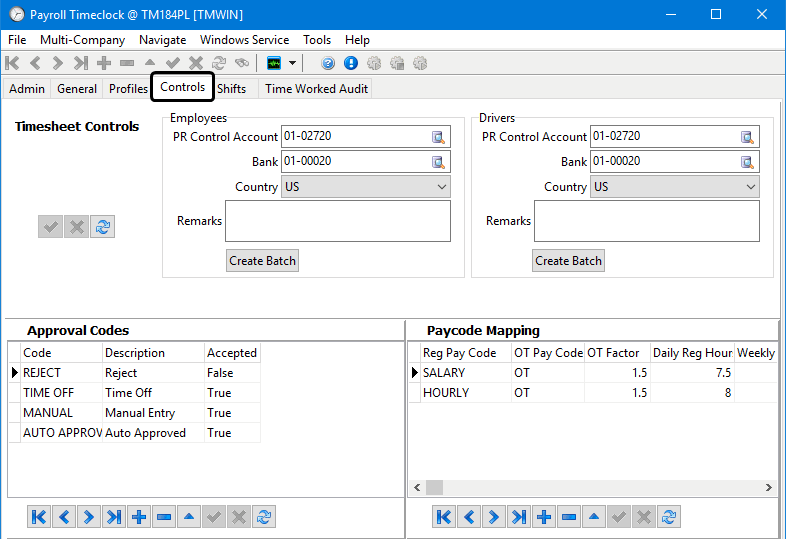786x539 pixels.
Task: Refresh the Approval Codes grid
Action: coord(264,517)
